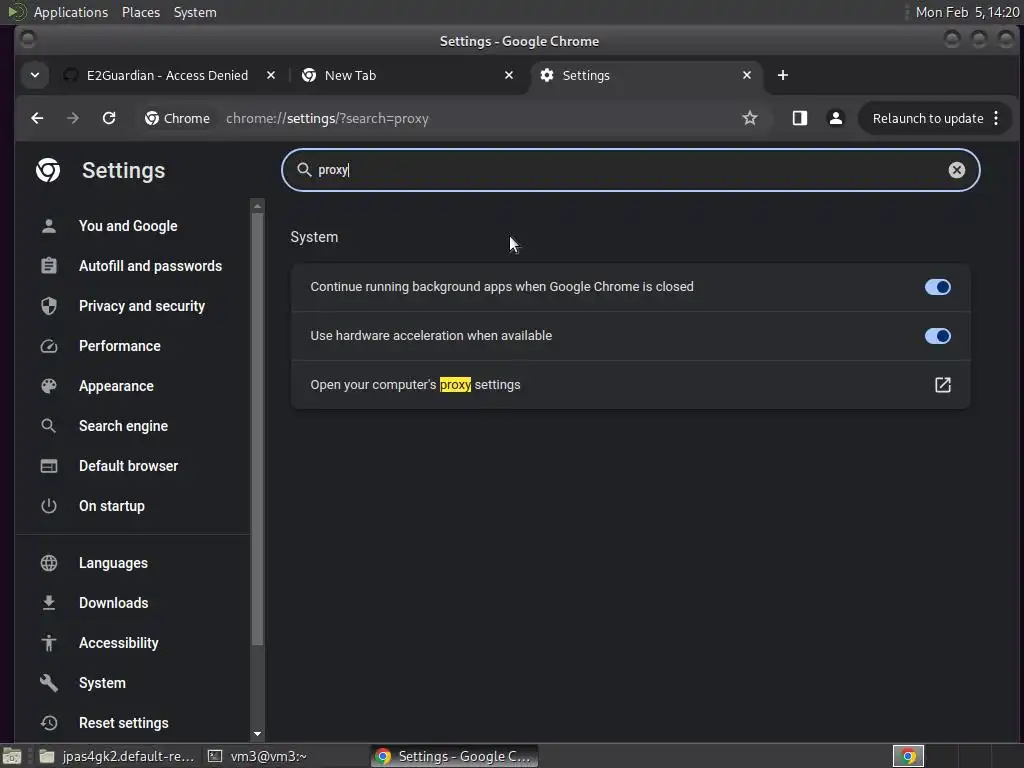Click the Autofill clipboard icon

49,266
